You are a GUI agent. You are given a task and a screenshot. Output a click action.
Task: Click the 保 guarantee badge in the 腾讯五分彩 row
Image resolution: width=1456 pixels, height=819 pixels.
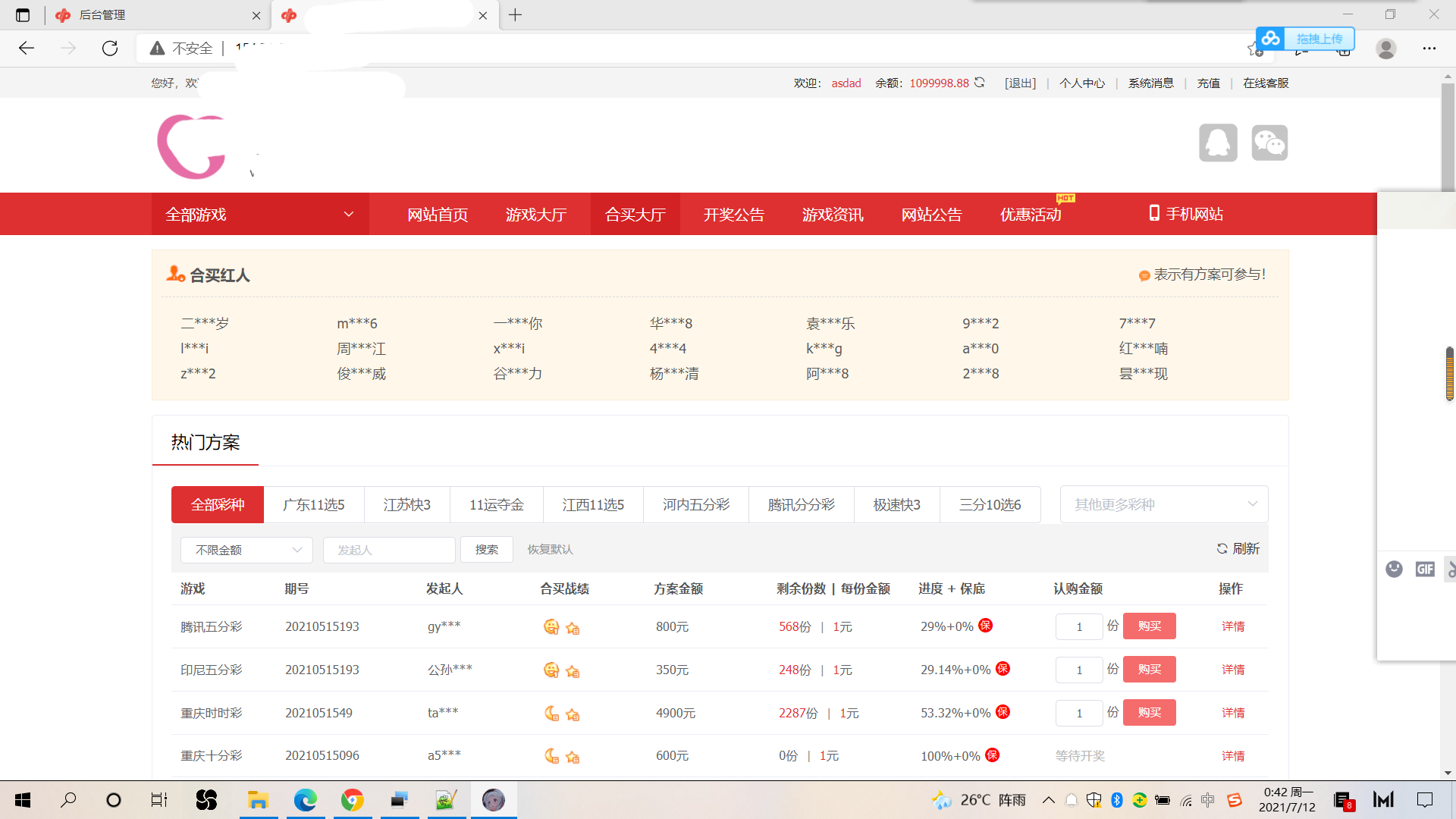pos(985,626)
